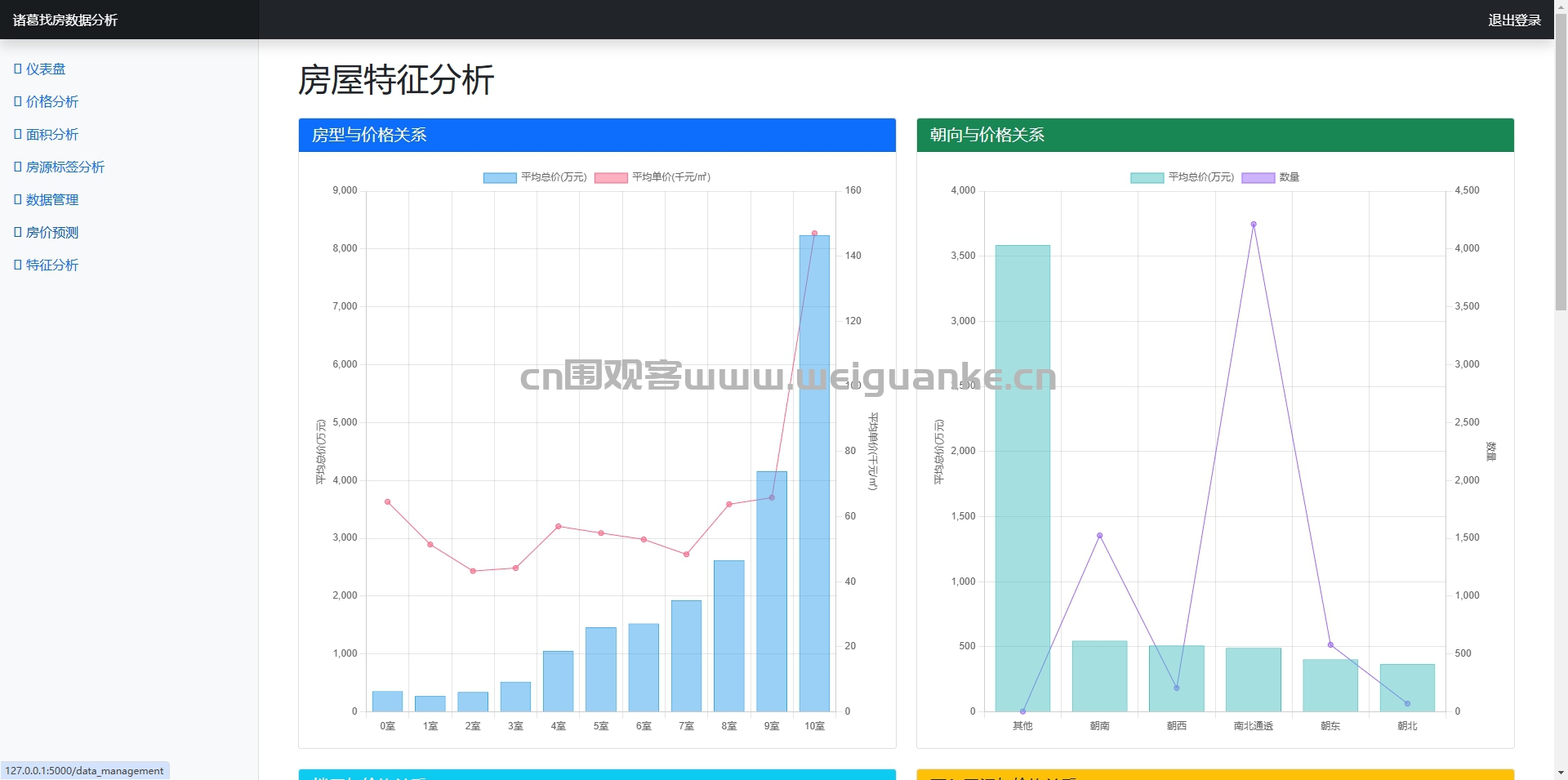Click the 朝向与价格关系 card header
The width and height of the screenshot is (1568, 780).
(x=1215, y=135)
